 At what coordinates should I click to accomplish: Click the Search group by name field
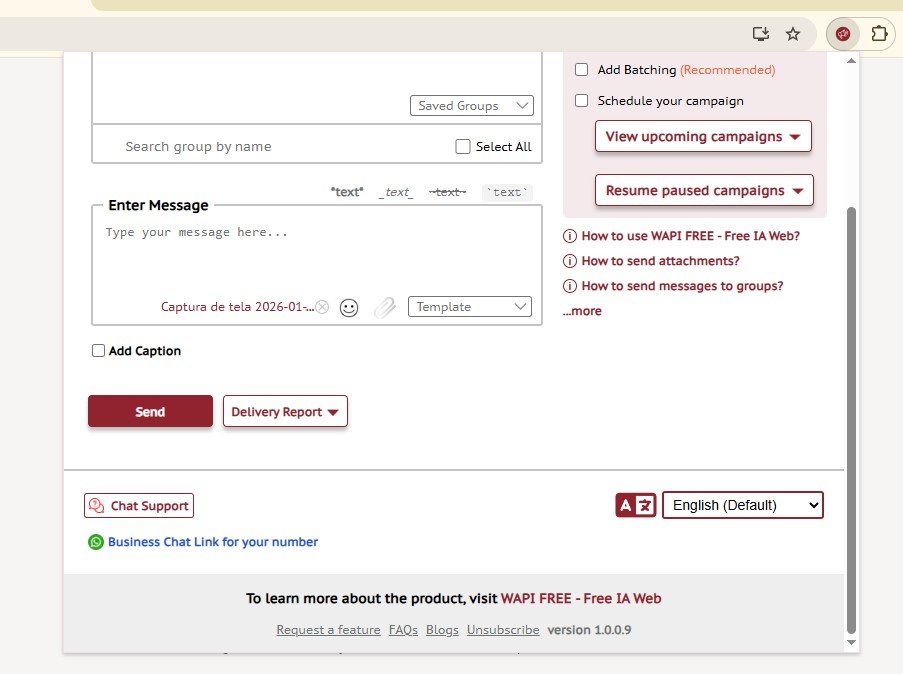[270, 147]
